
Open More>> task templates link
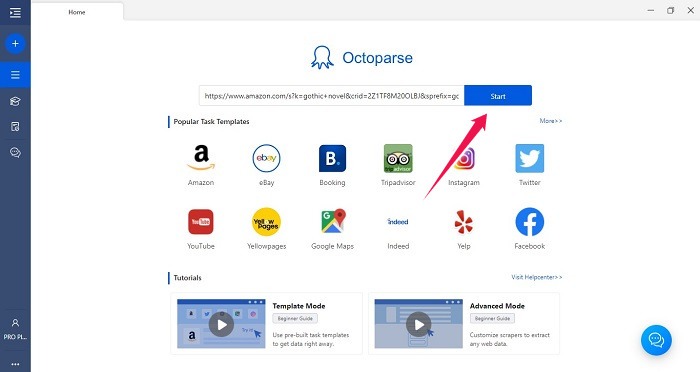click(551, 121)
